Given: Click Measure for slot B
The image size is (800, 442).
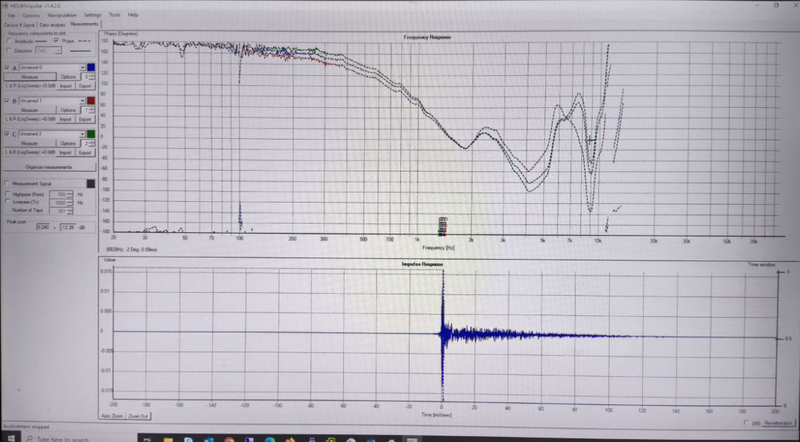Looking at the screenshot, I should (x=30, y=110).
